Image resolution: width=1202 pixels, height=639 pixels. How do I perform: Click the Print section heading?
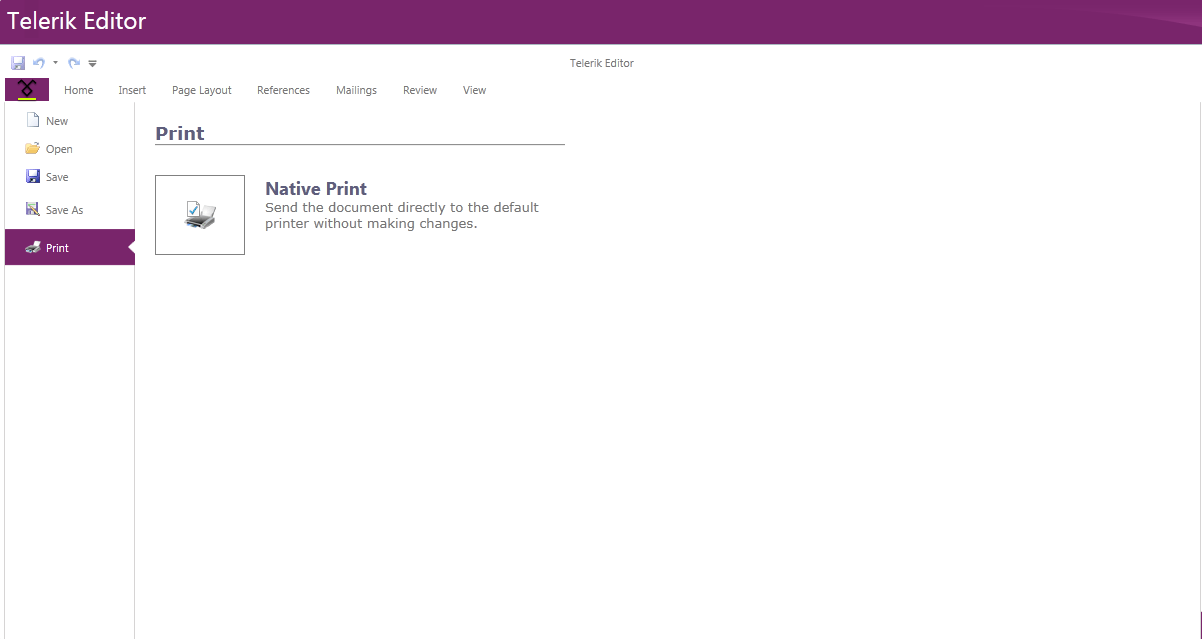pos(180,133)
